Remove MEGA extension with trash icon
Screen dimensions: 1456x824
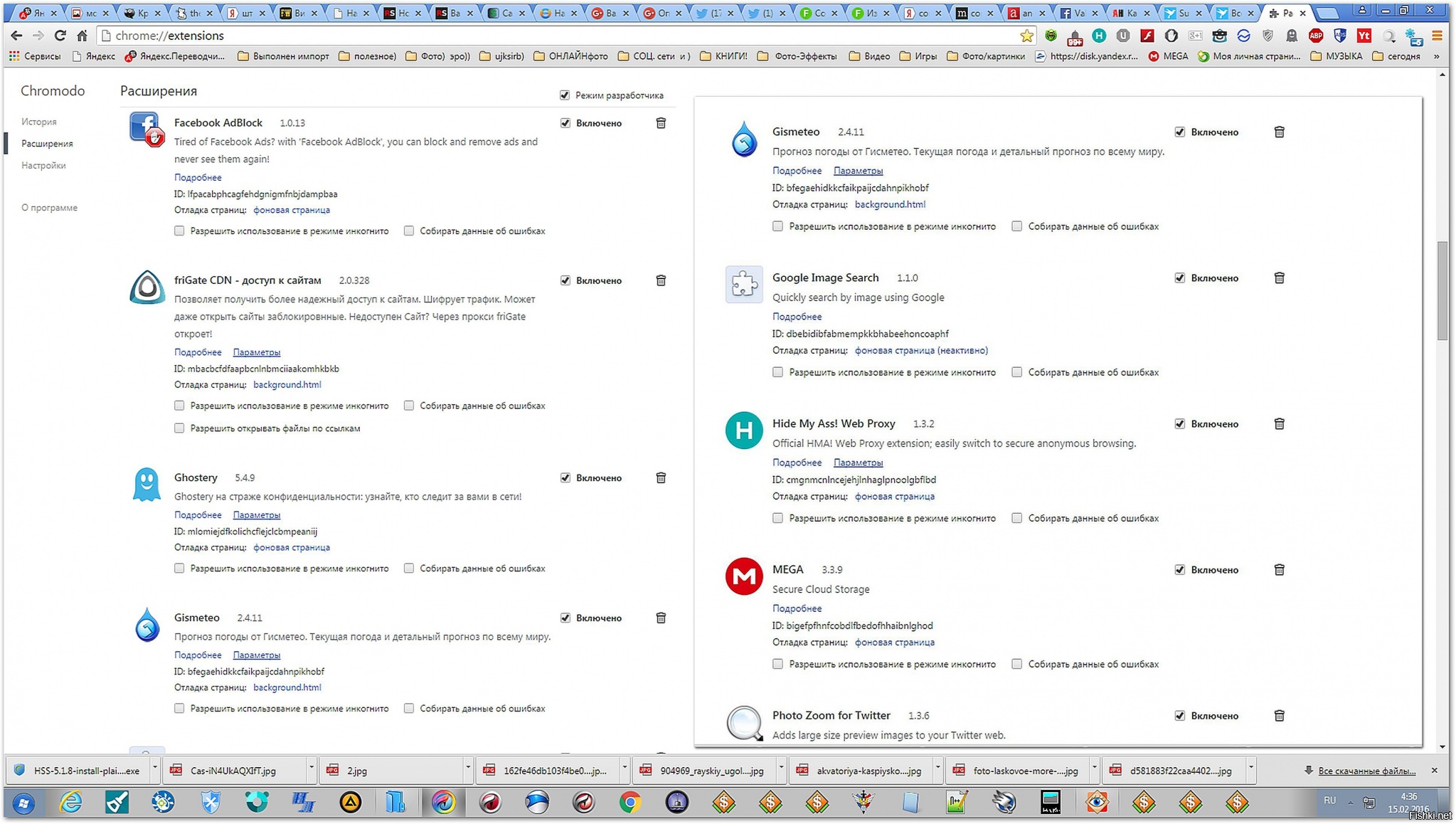tap(1279, 570)
